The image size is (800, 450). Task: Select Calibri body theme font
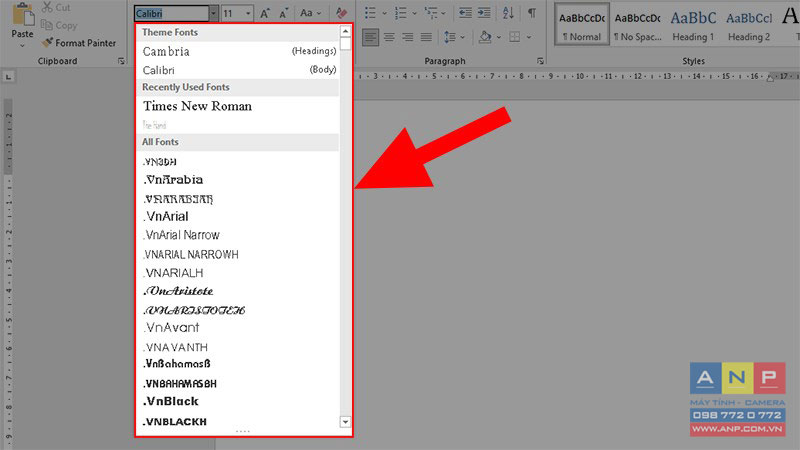click(238, 70)
